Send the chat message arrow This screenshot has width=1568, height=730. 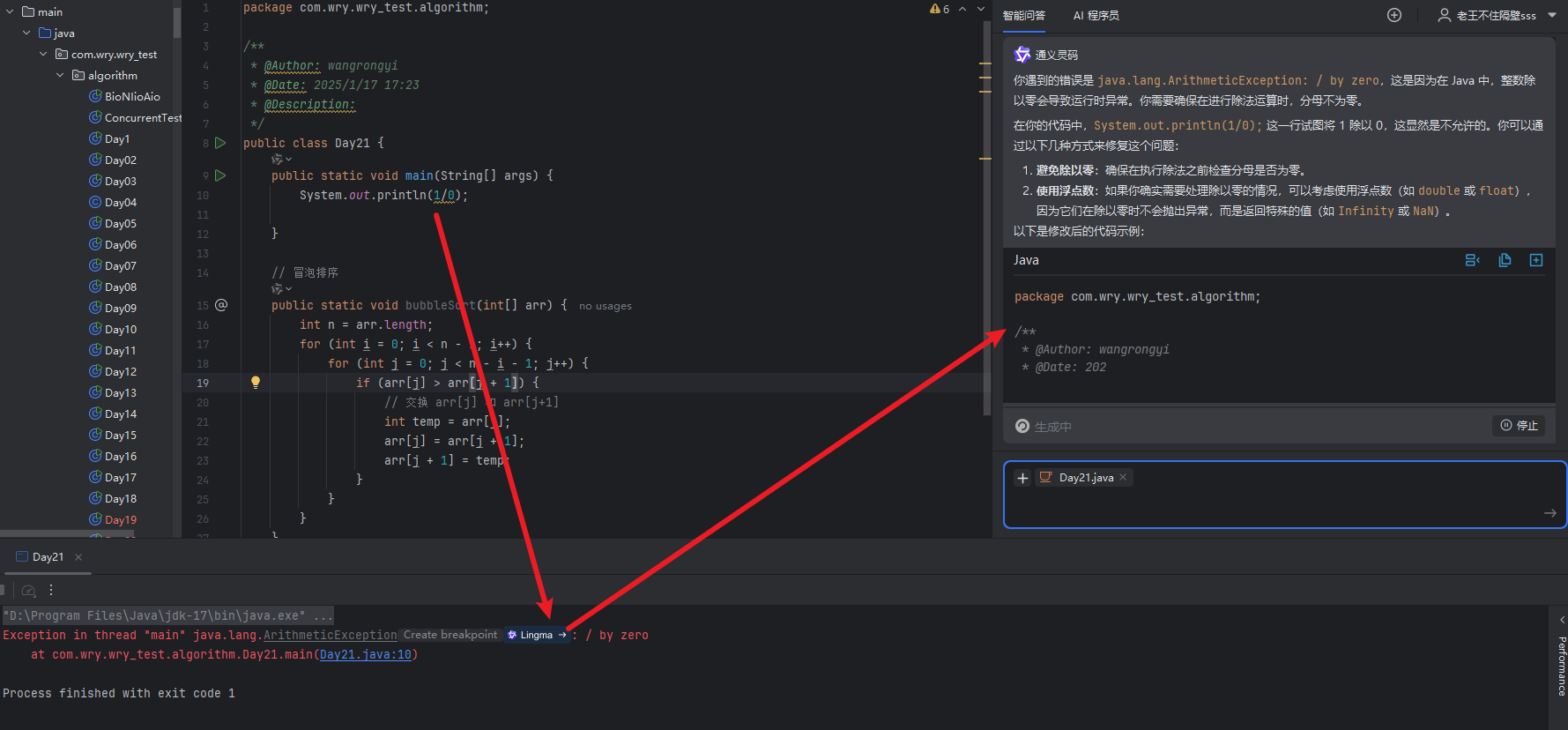[1549, 513]
